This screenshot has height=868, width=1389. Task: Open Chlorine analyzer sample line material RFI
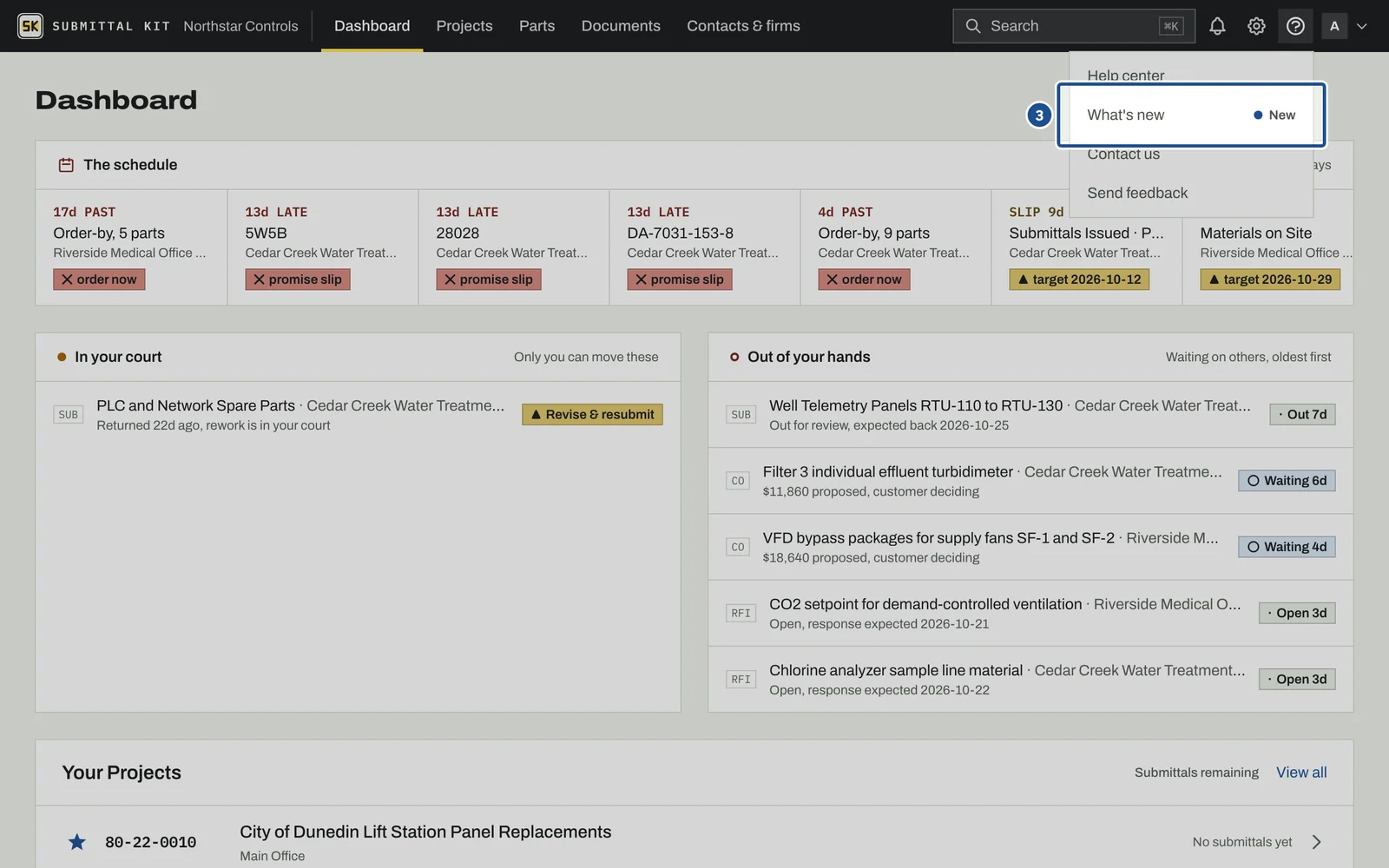(x=1030, y=679)
